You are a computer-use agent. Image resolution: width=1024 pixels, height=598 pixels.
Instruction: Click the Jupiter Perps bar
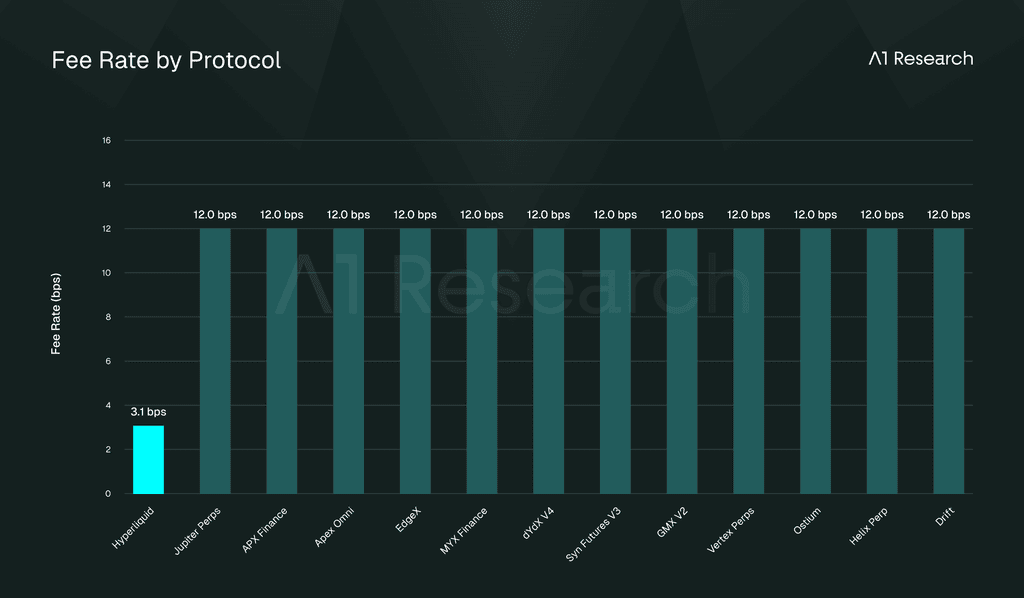point(215,361)
